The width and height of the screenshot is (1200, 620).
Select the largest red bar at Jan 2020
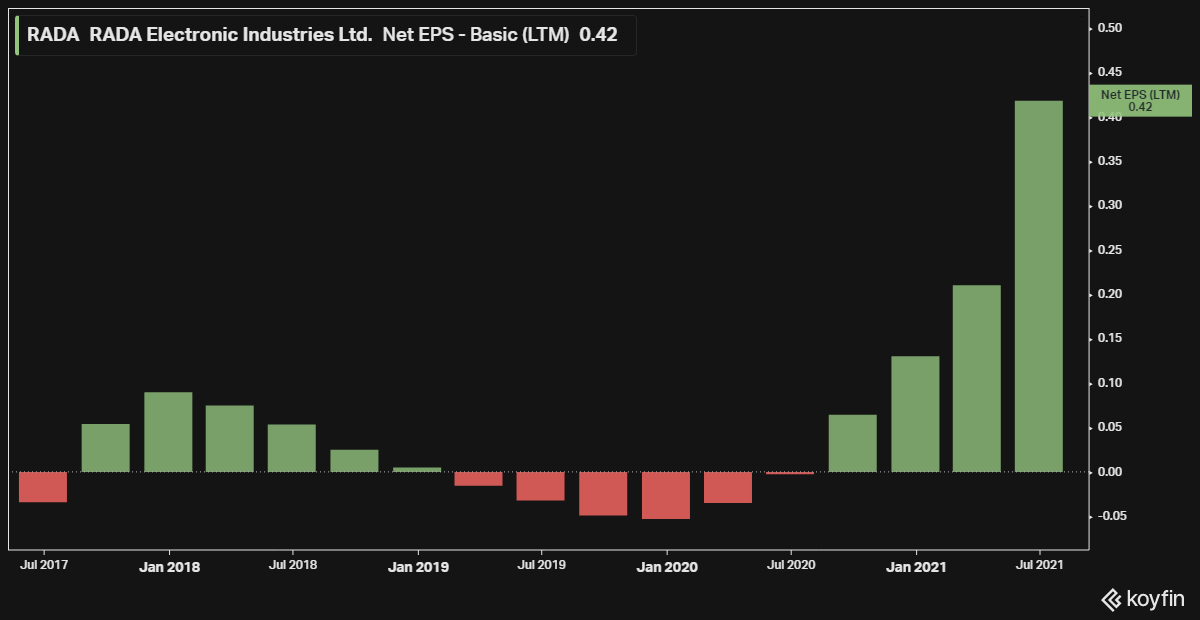(x=666, y=496)
